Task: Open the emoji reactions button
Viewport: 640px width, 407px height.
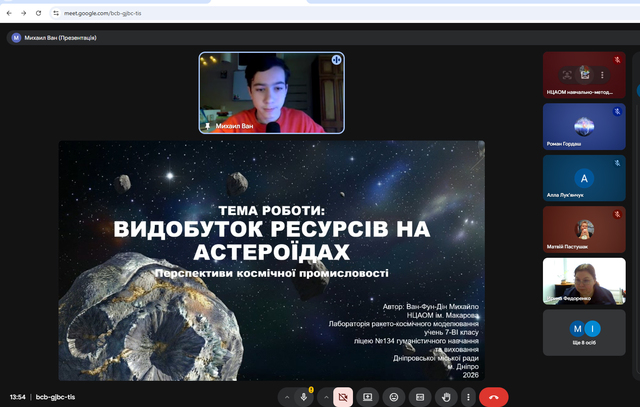Action: pos(394,396)
